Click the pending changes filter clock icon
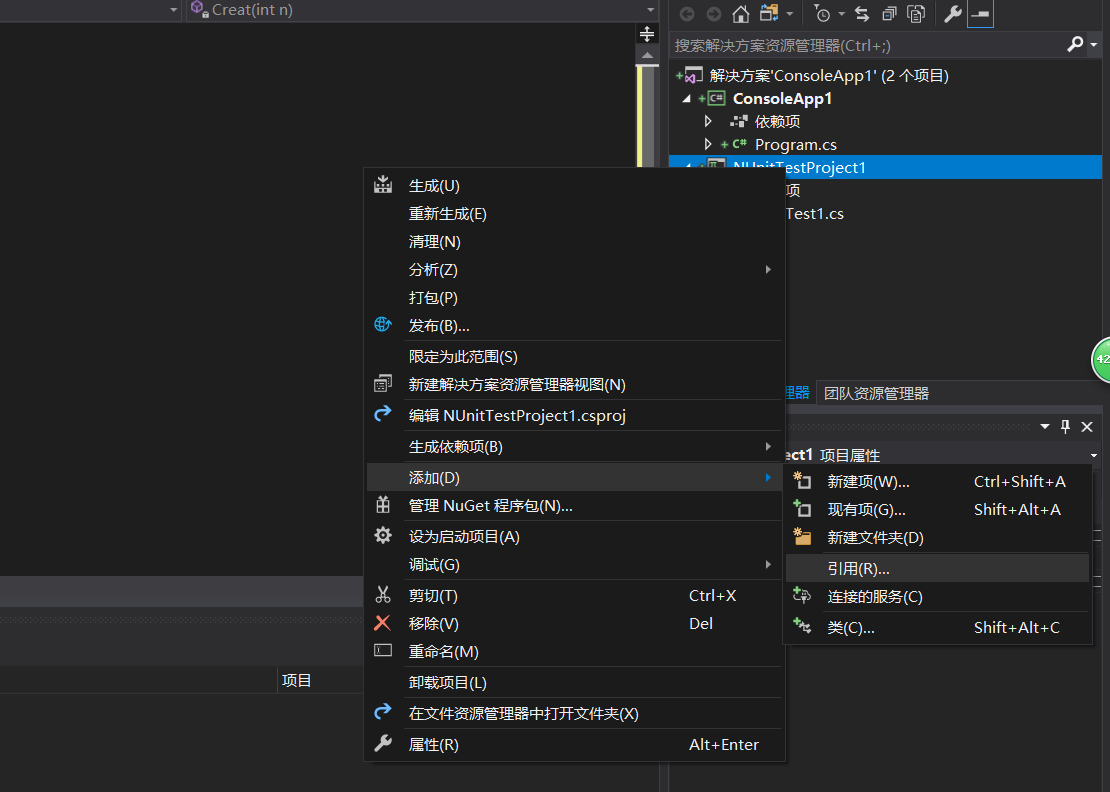The image size is (1110, 792). tap(822, 13)
